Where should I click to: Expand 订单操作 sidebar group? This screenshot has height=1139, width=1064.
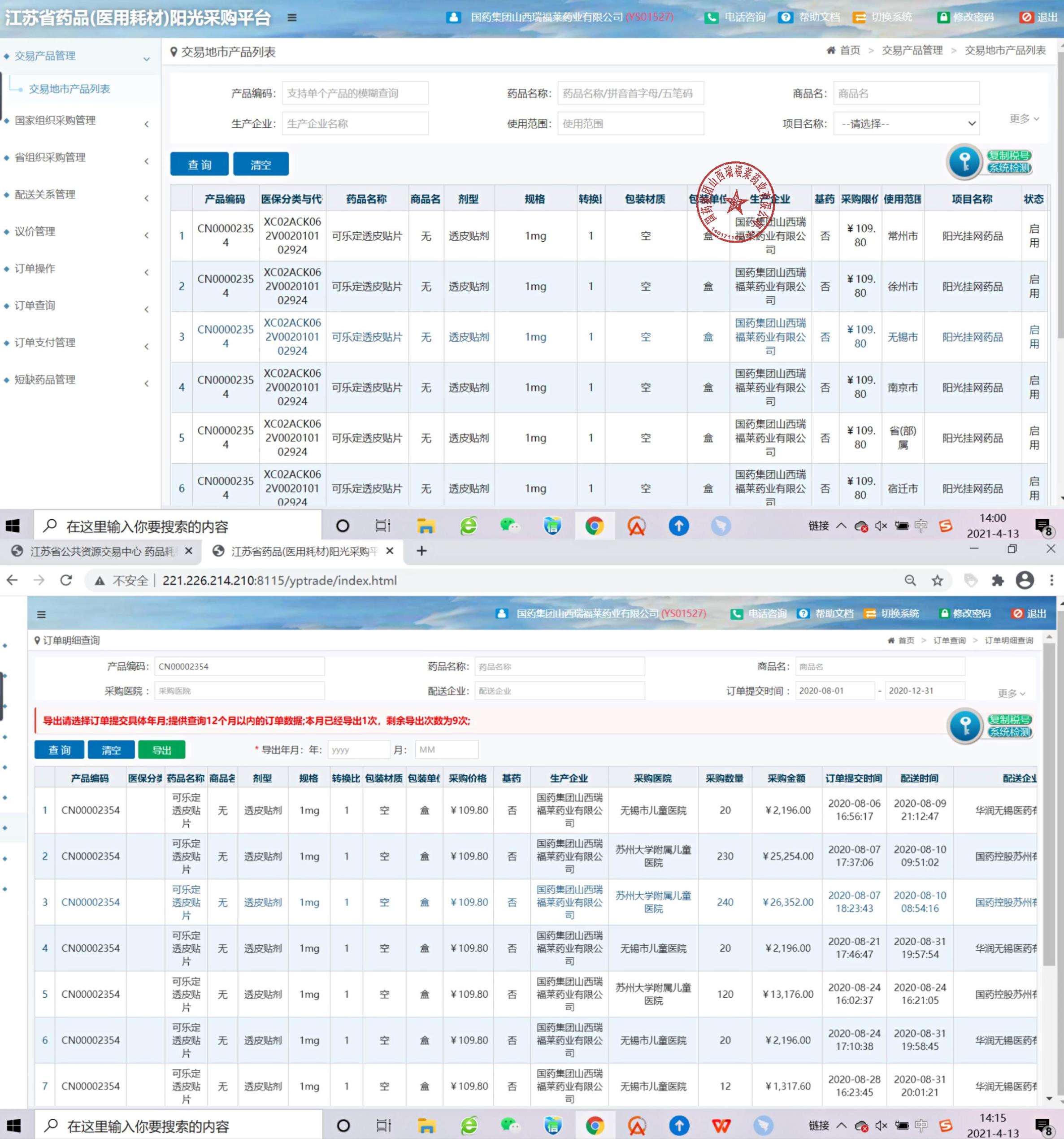(x=80, y=269)
